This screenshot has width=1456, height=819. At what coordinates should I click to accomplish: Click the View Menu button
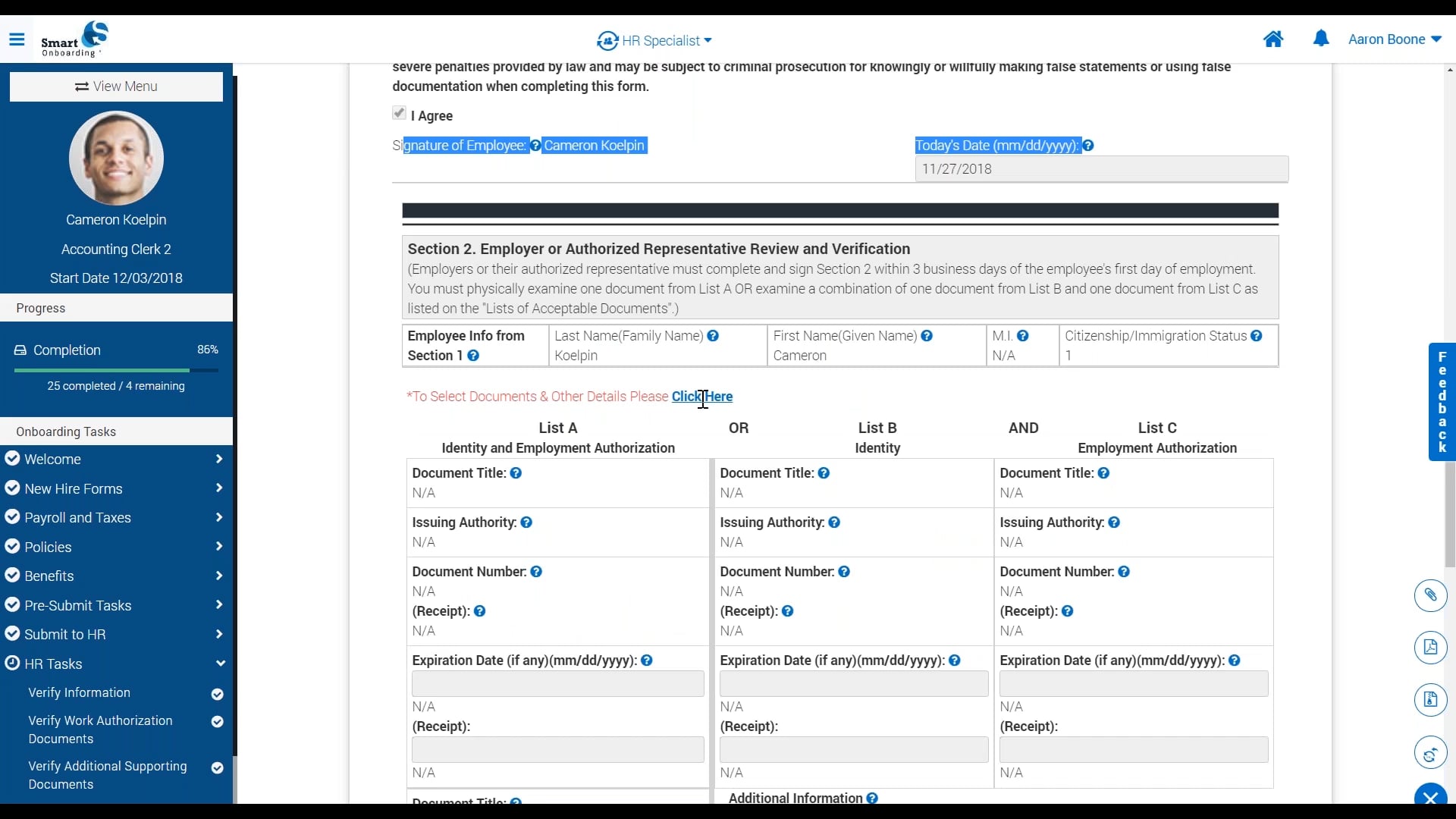(115, 86)
